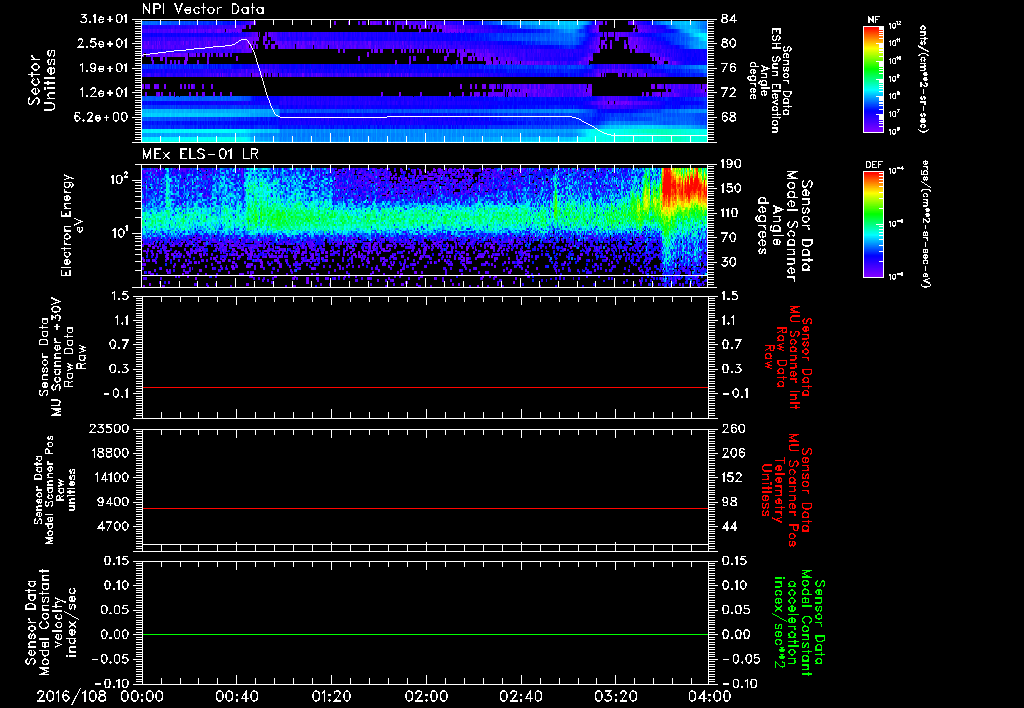The image size is (1024, 708).
Task: Click the red high-flux region in the ELS spectrogram
Action: point(684,186)
